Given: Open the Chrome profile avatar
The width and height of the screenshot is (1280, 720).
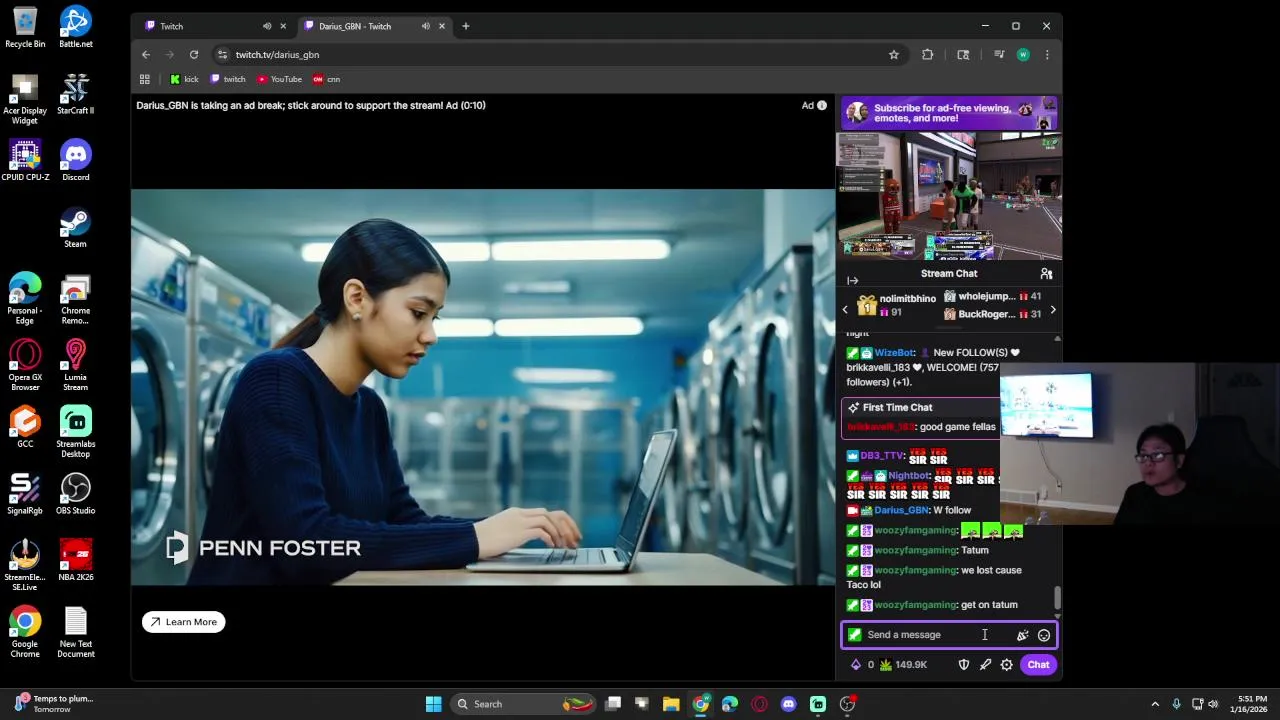Looking at the screenshot, I should (x=1023, y=55).
